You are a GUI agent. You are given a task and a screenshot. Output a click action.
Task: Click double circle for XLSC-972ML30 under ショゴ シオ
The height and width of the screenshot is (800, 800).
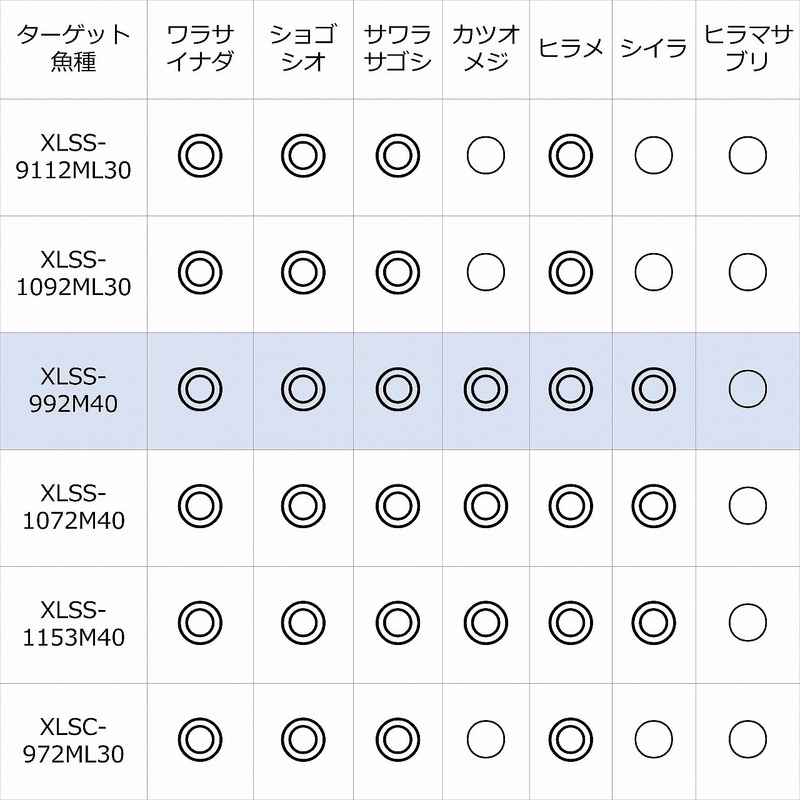point(303,741)
